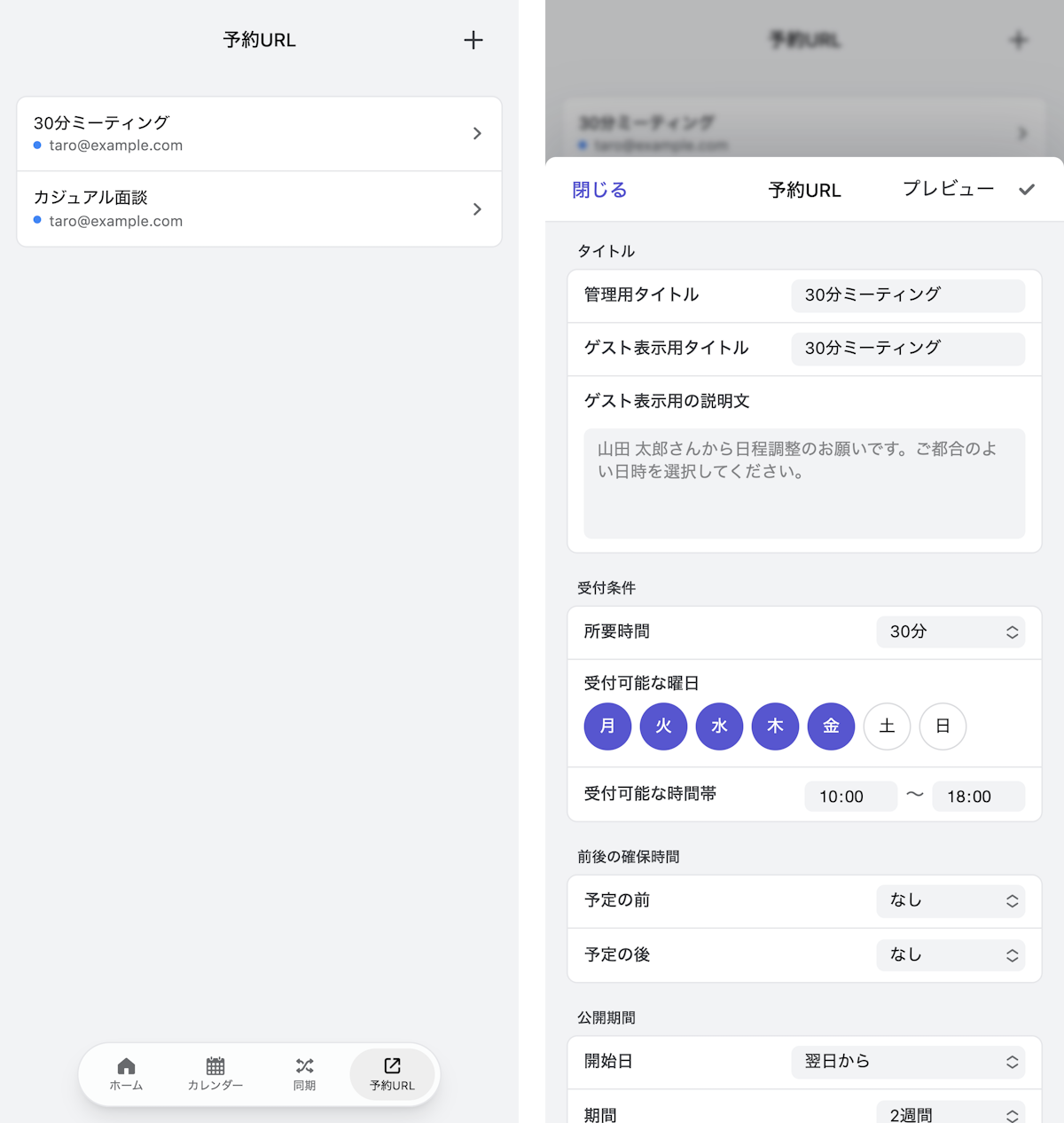
Task: Enable Sunday 日 availability
Action: click(x=943, y=726)
